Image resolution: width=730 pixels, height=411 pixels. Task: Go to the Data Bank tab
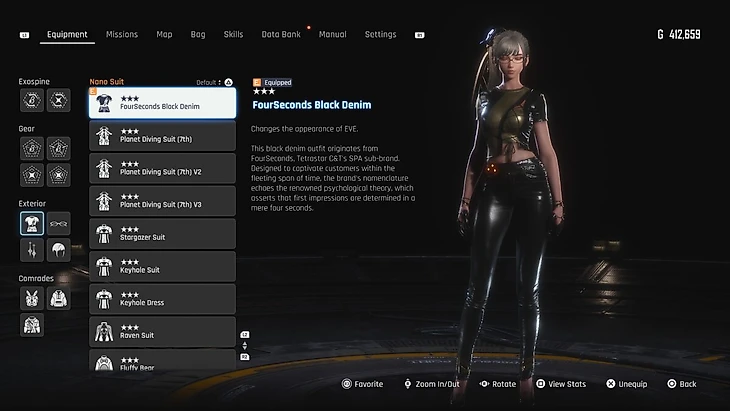click(x=281, y=34)
